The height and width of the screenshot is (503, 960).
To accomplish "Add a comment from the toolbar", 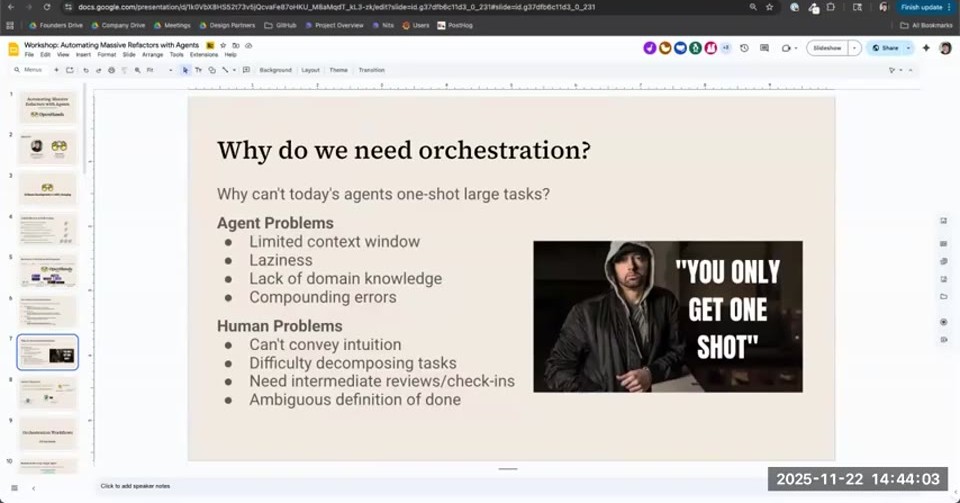I will click(x=246, y=70).
